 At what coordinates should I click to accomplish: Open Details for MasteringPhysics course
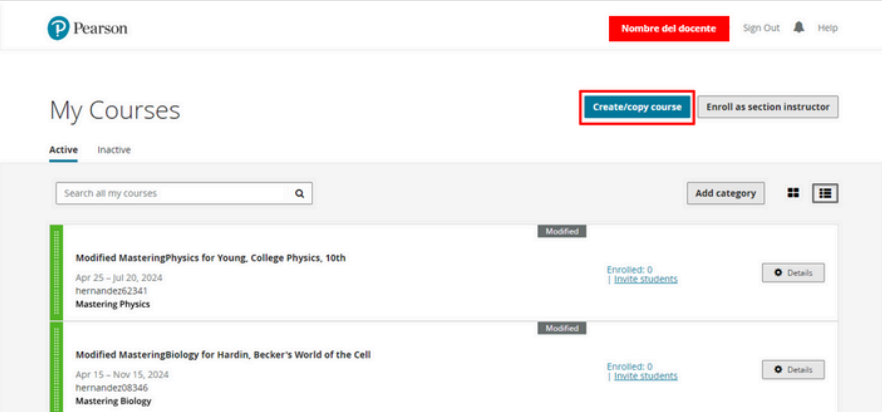click(x=793, y=272)
